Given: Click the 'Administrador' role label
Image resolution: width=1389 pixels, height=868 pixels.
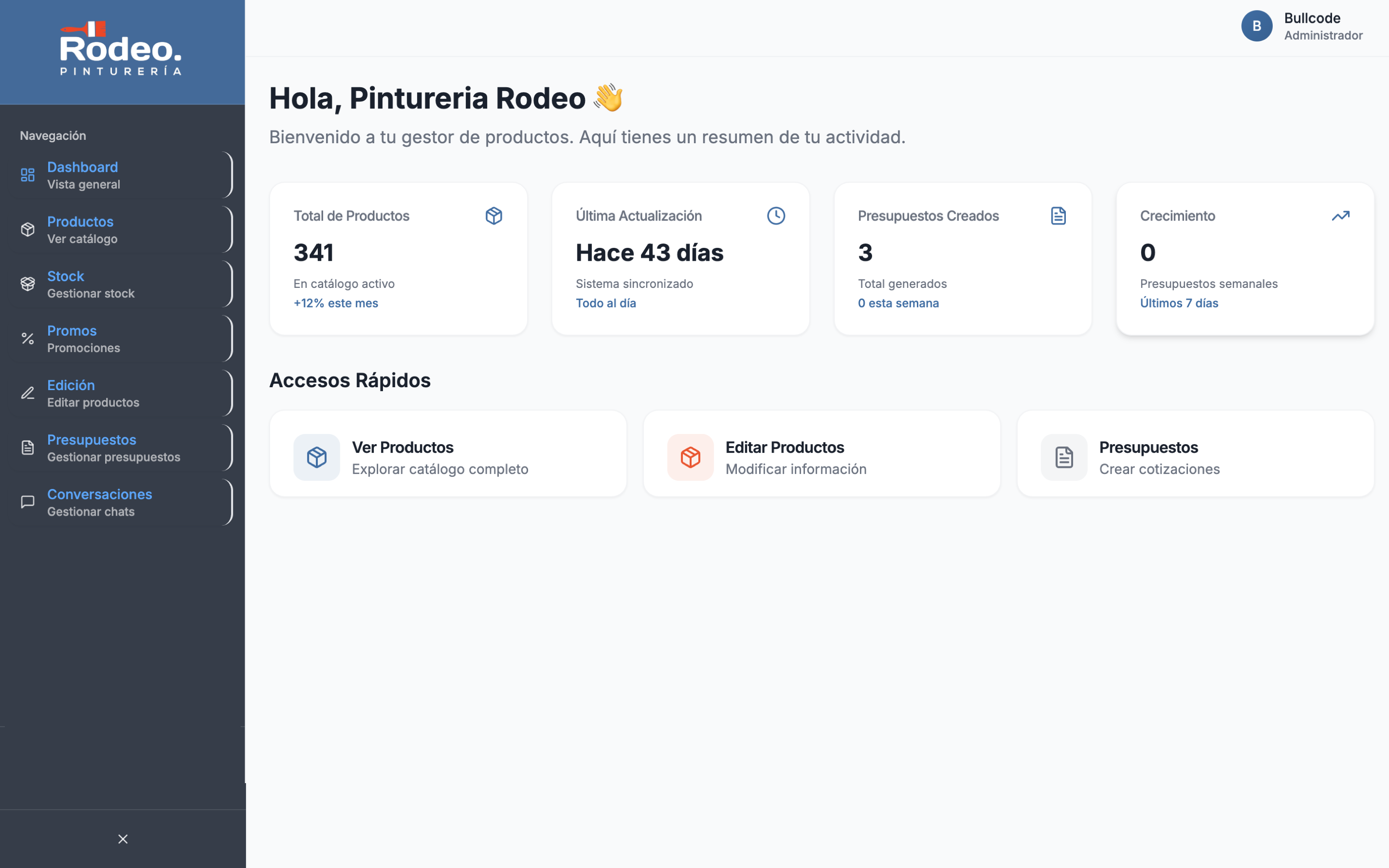Looking at the screenshot, I should (1323, 36).
